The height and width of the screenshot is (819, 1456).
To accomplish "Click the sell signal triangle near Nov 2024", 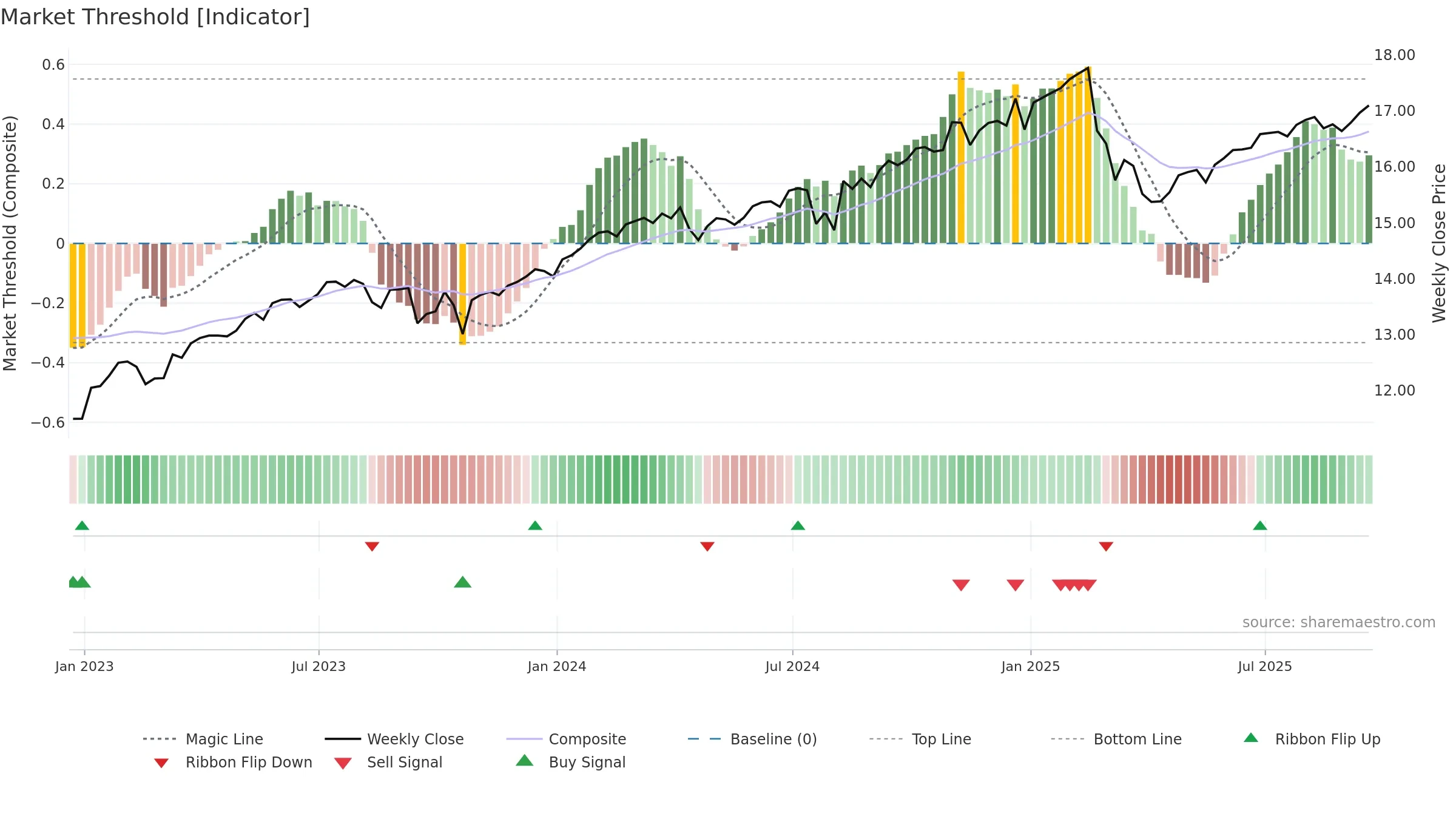I will [x=961, y=585].
